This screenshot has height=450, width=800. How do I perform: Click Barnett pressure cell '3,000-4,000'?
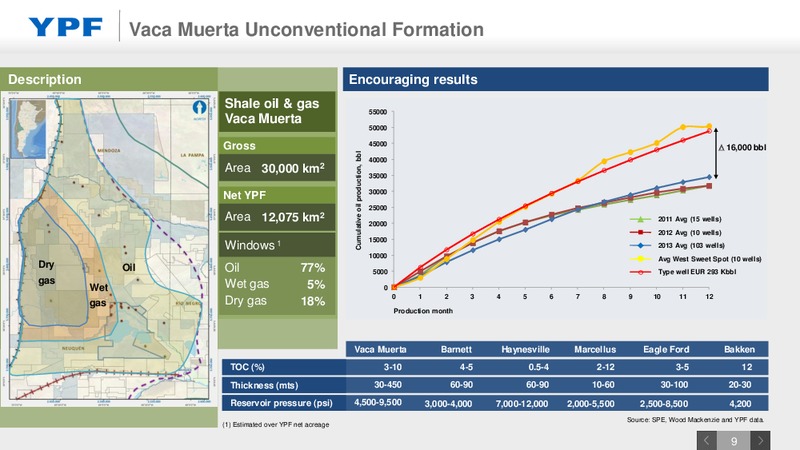pyautogui.click(x=448, y=404)
